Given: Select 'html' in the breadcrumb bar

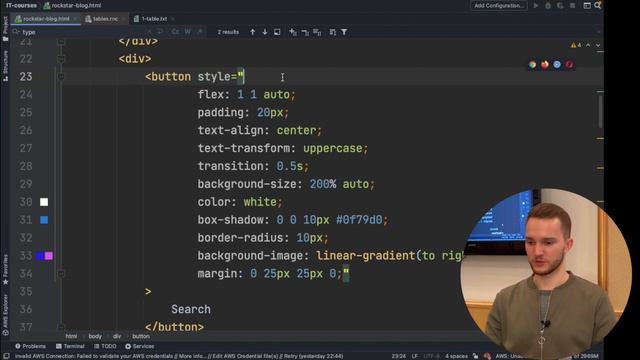Looking at the screenshot, I should point(71,336).
